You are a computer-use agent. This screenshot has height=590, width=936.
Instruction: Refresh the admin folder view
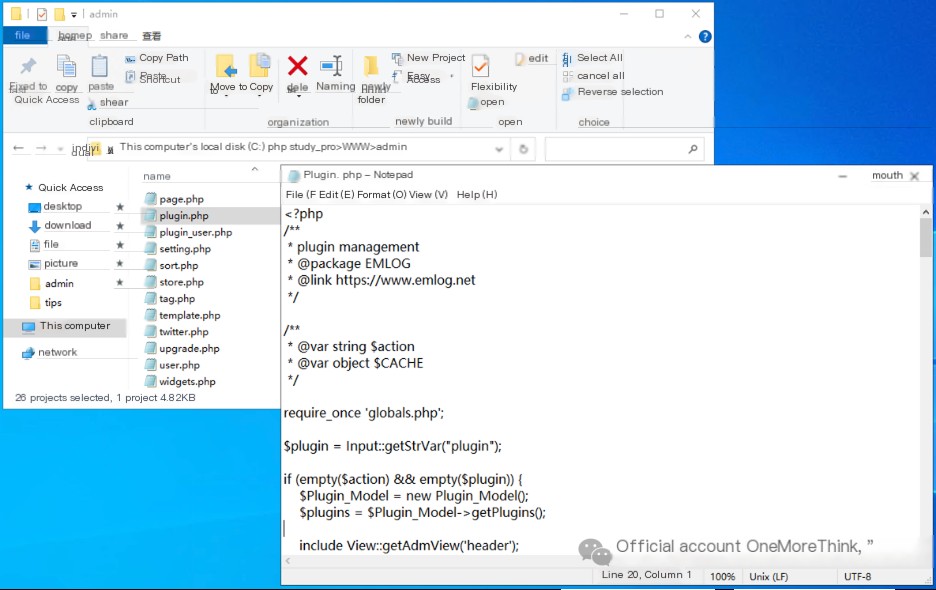(x=523, y=148)
